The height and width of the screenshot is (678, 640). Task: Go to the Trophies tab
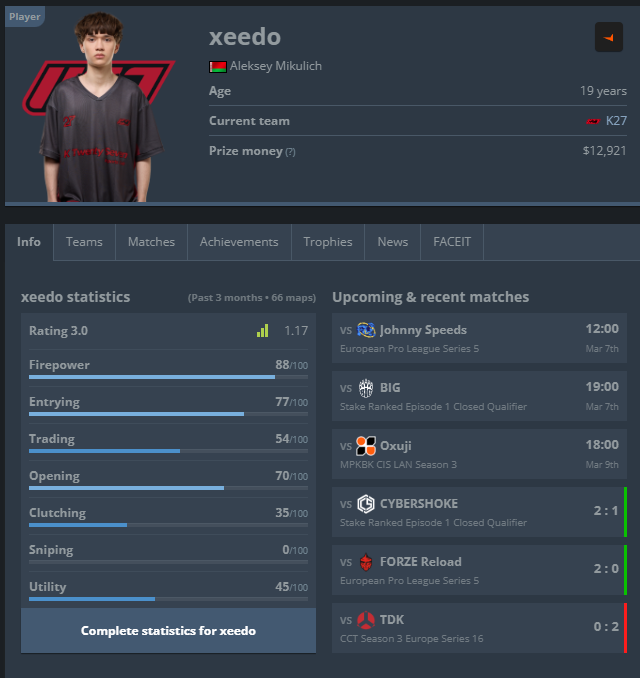click(328, 242)
